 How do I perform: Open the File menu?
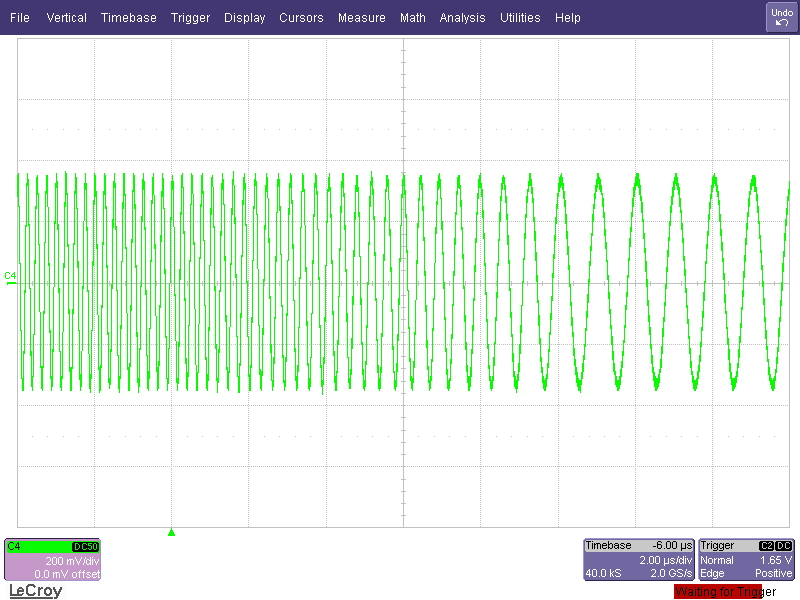[x=19, y=17]
